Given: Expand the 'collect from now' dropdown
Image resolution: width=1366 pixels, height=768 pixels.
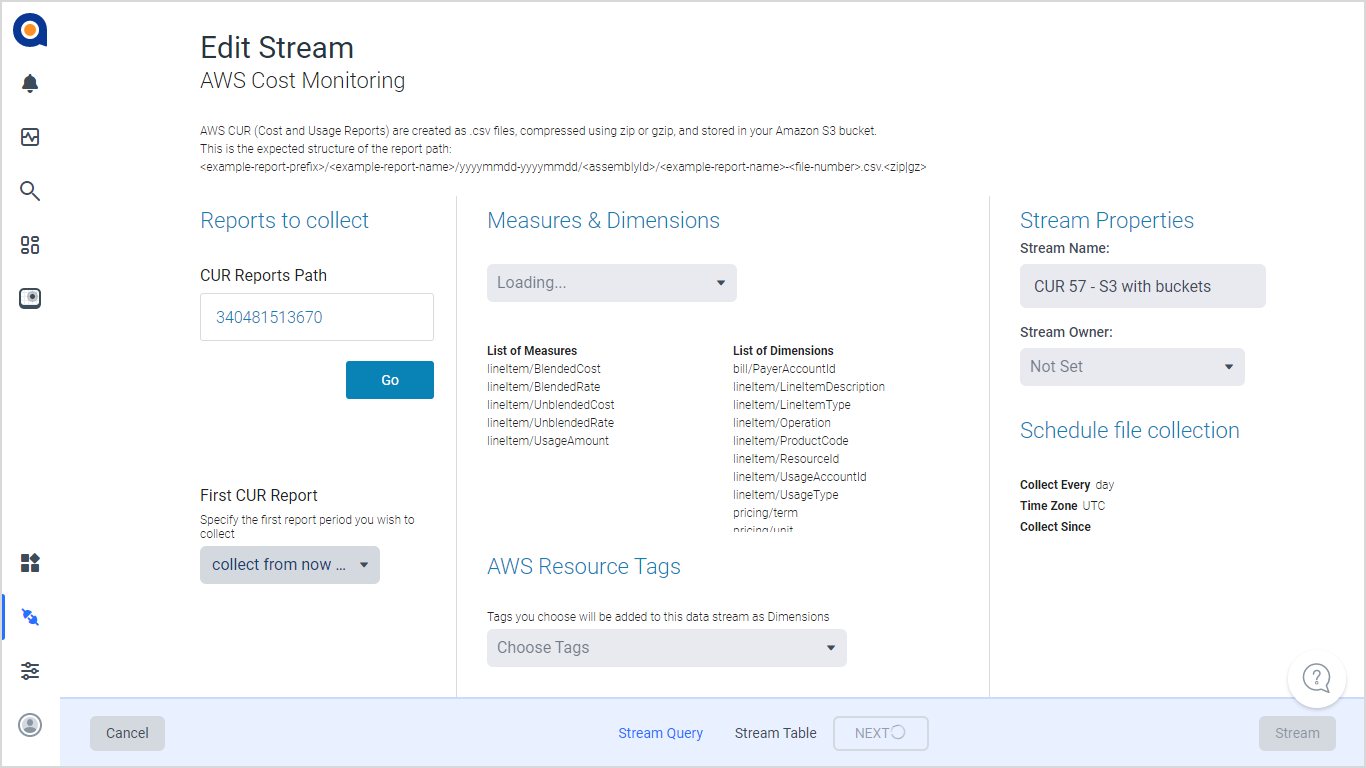Looking at the screenshot, I should (x=290, y=565).
